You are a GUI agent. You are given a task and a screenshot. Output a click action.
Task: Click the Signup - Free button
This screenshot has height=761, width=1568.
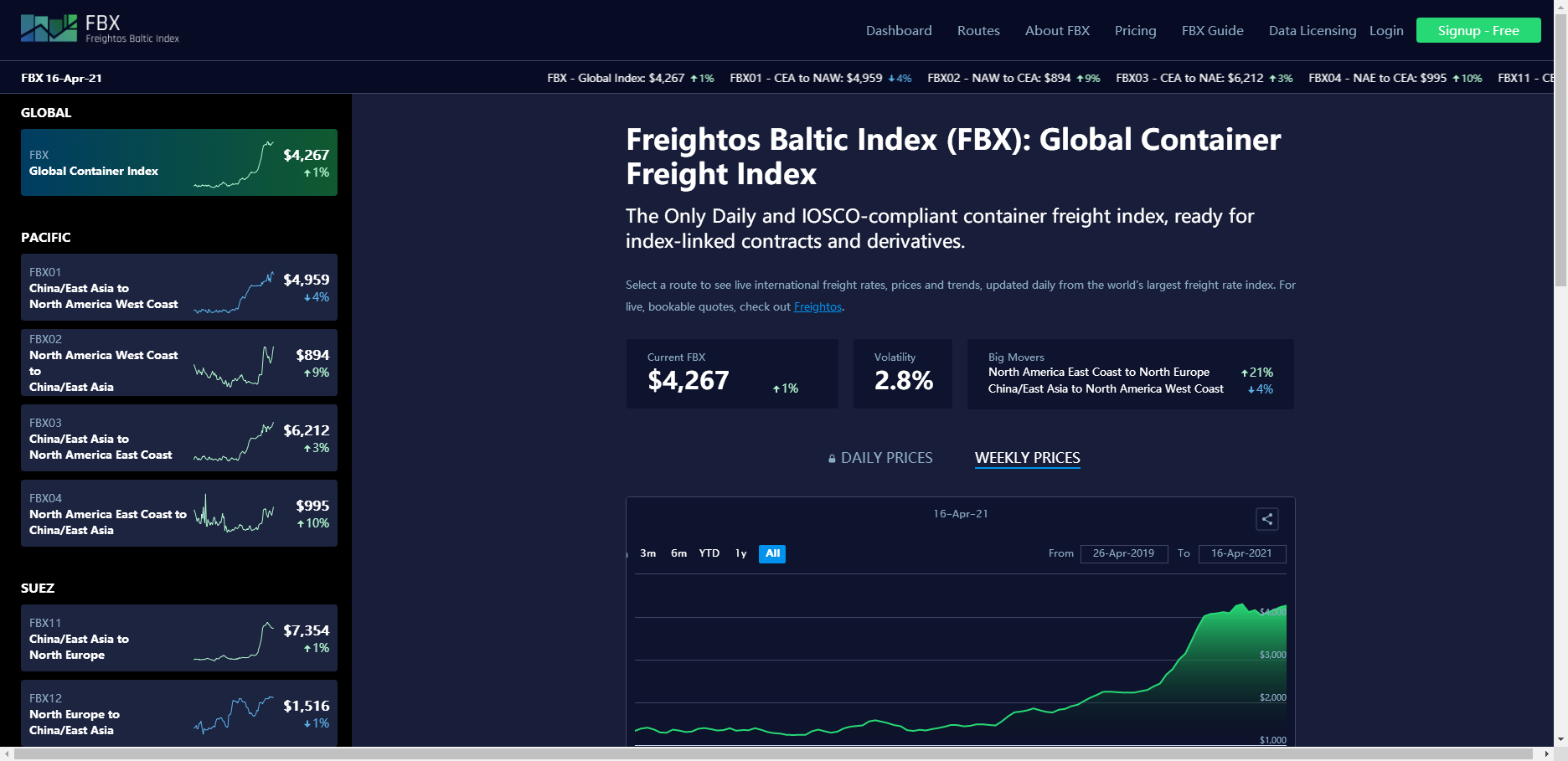click(x=1478, y=31)
